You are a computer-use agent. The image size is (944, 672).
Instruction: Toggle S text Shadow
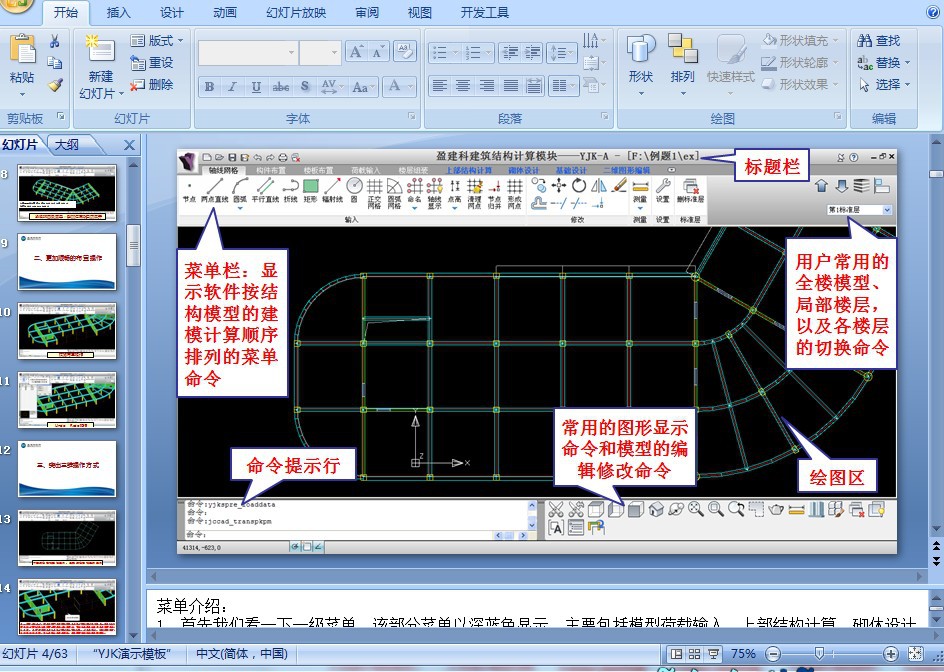(x=305, y=87)
